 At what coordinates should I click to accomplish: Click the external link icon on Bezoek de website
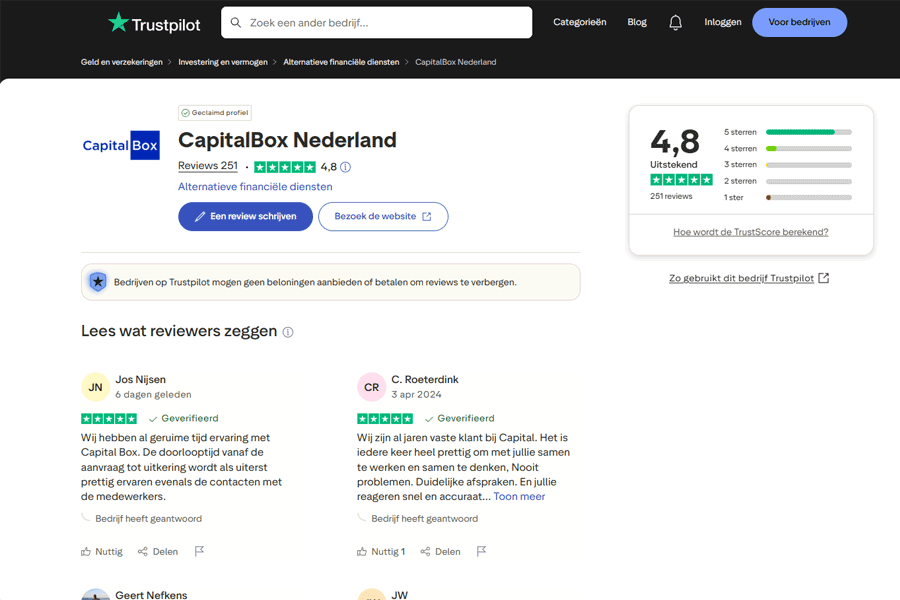428,216
